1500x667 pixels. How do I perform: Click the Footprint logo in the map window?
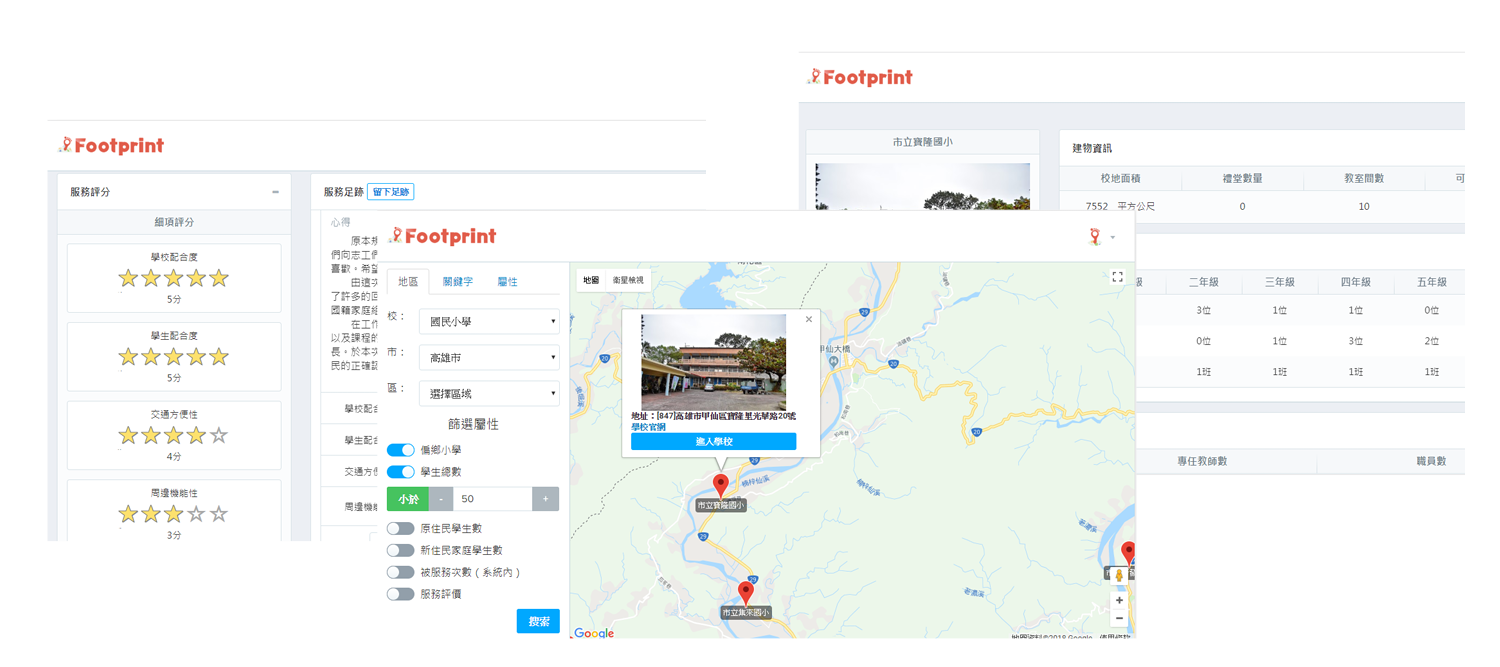(x=442, y=236)
